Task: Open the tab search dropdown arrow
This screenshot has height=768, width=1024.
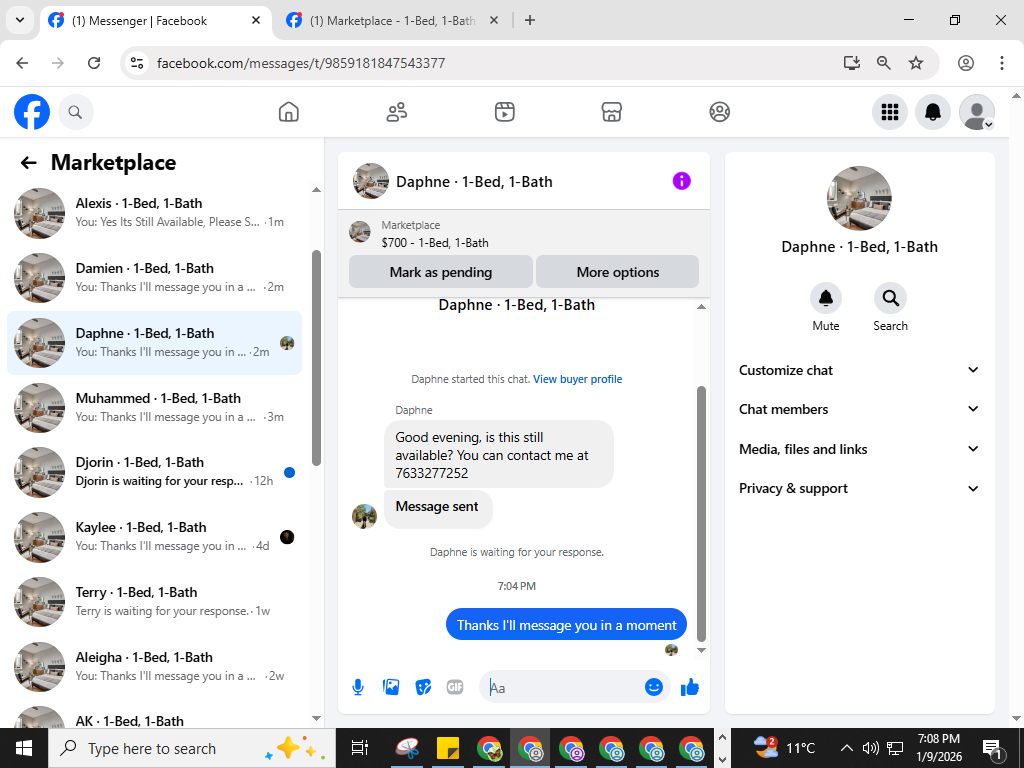Action: [x=20, y=20]
